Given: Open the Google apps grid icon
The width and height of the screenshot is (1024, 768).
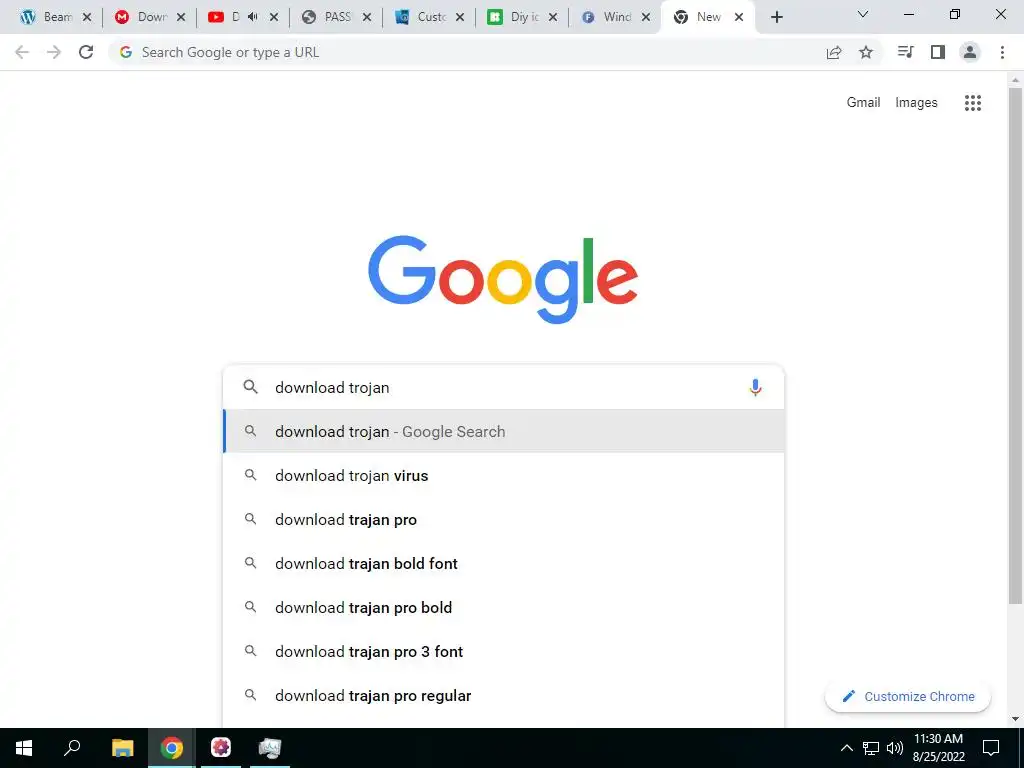Looking at the screenshot, I should tap(972, 103).
